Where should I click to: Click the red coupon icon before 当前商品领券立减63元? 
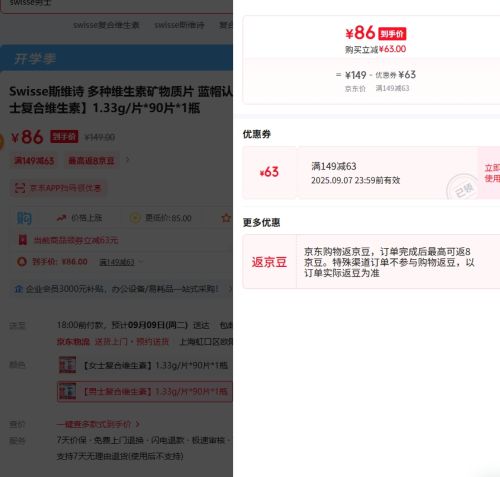click(23, 240)
